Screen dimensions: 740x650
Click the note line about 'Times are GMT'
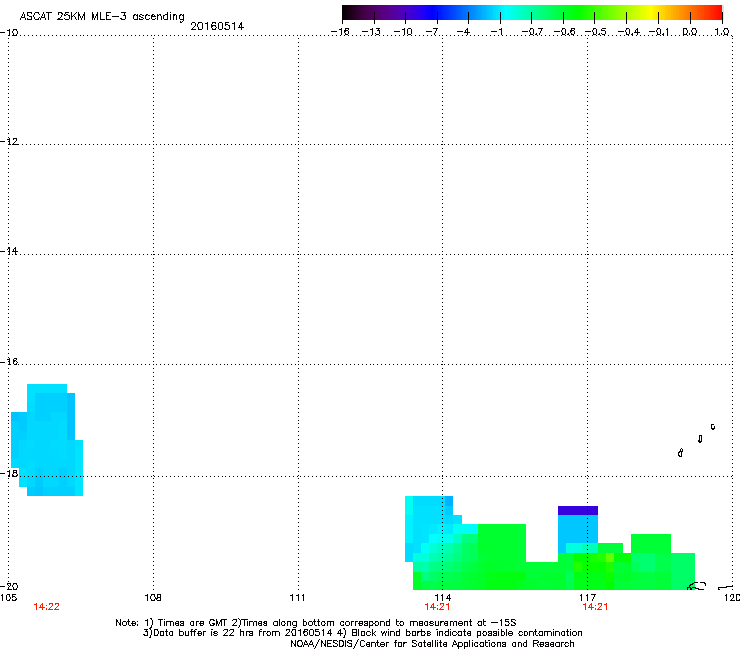click(316, 623)
